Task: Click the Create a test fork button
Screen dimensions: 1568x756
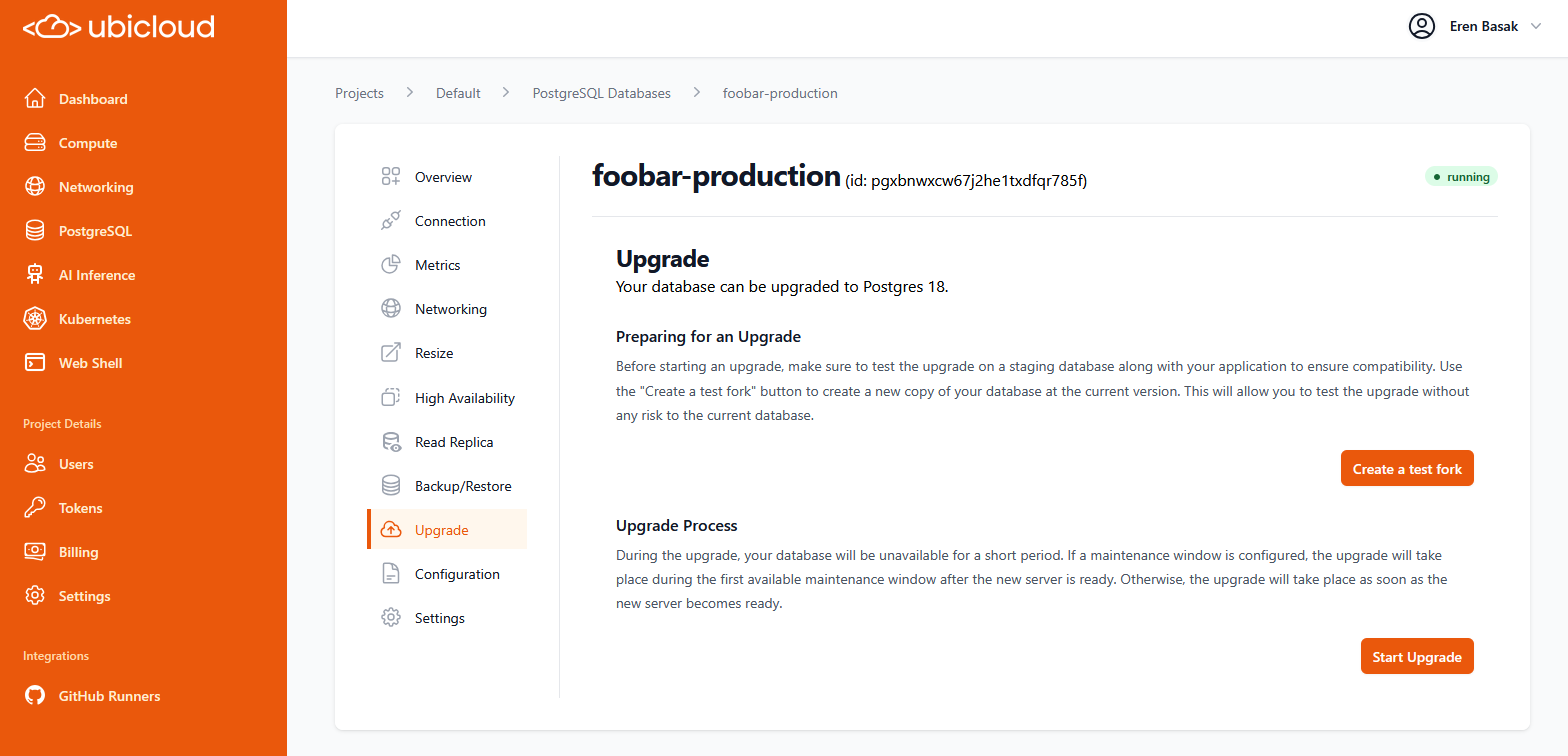Action: pyautogui.click(x=1407, y=468)
